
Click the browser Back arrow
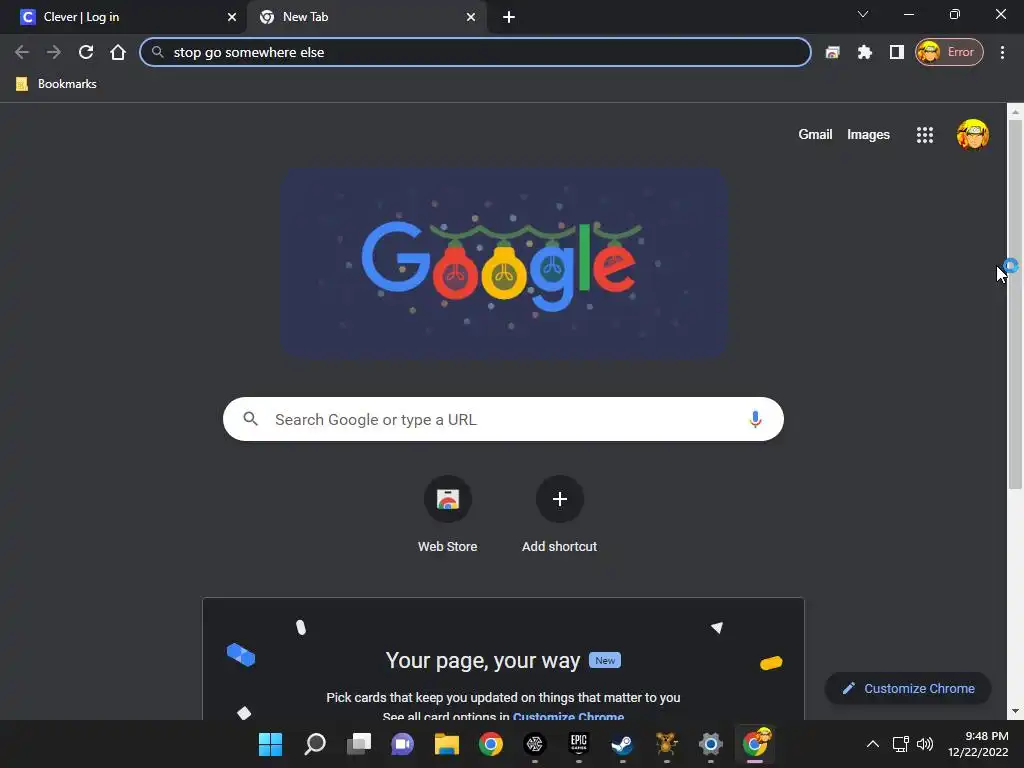point(22,52)
